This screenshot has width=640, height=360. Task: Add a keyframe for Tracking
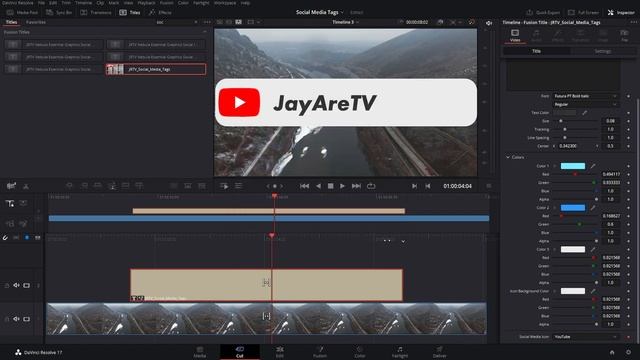click(629, 129)
